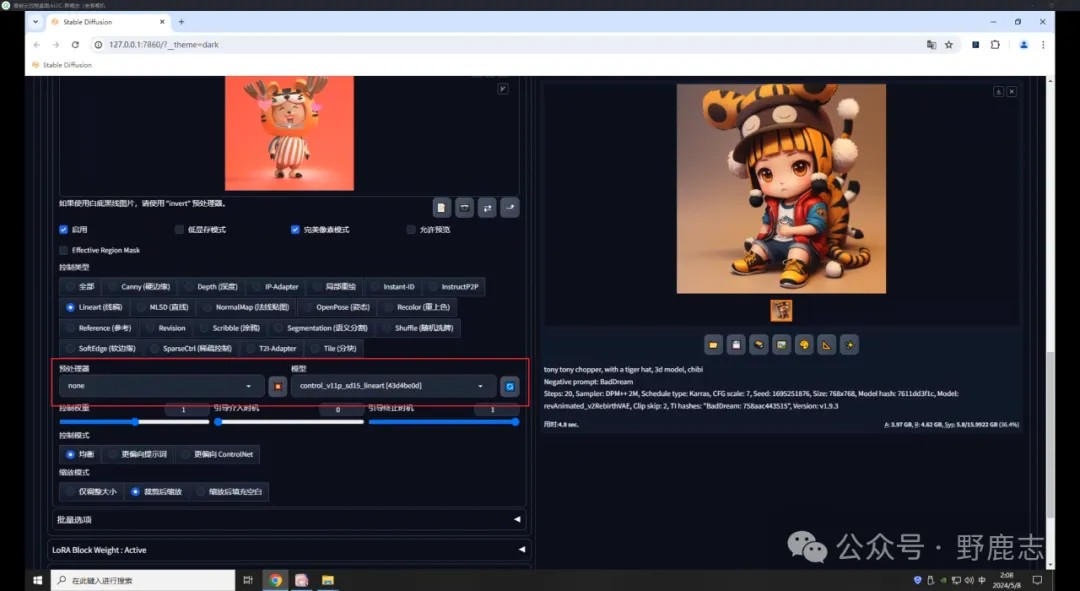1080x591 pixels.
Task: Click the browser address bar URL
Action: coord(164,44)
